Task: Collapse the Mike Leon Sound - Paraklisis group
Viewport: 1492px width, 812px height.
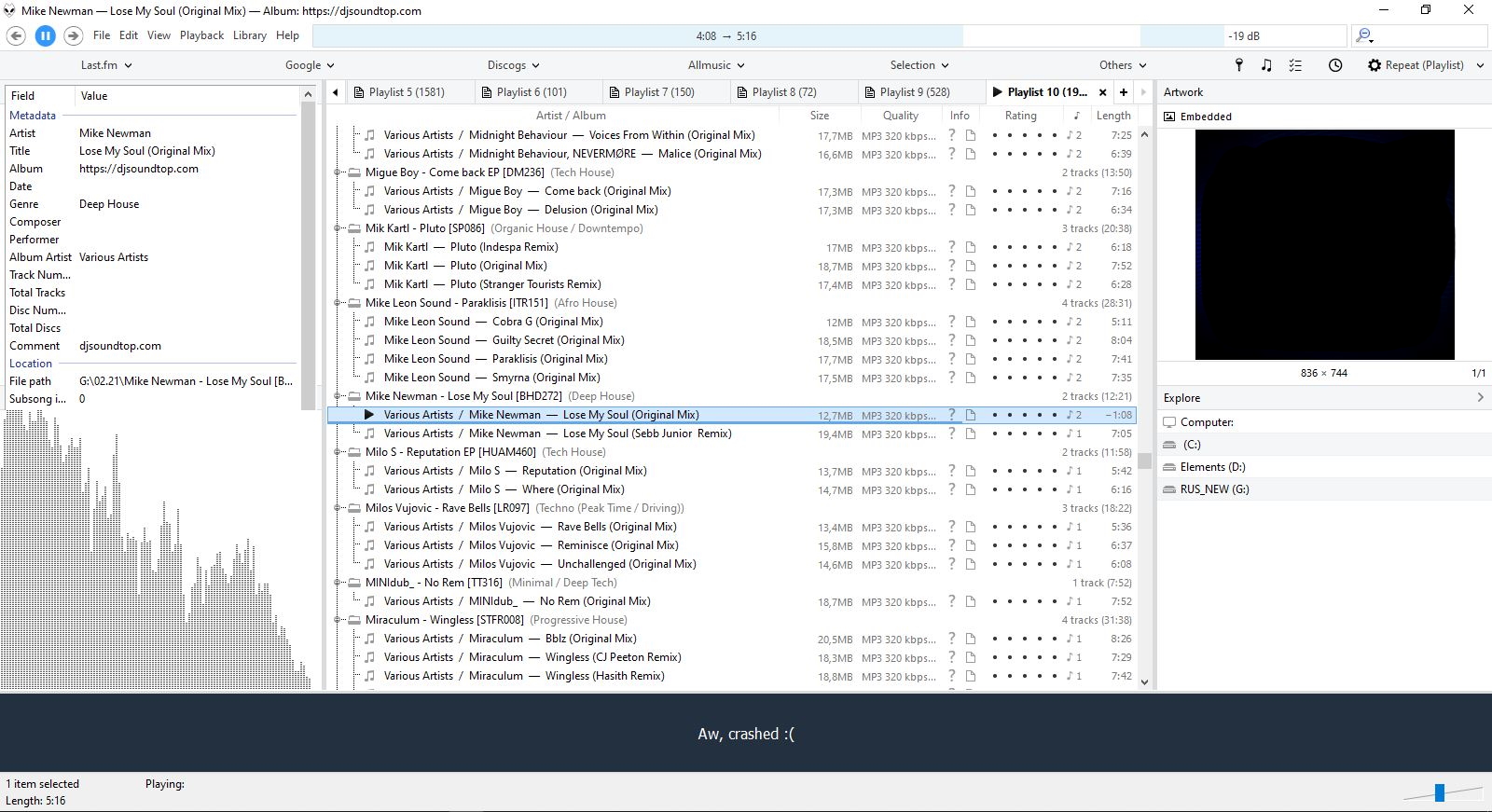Action: 338,303
